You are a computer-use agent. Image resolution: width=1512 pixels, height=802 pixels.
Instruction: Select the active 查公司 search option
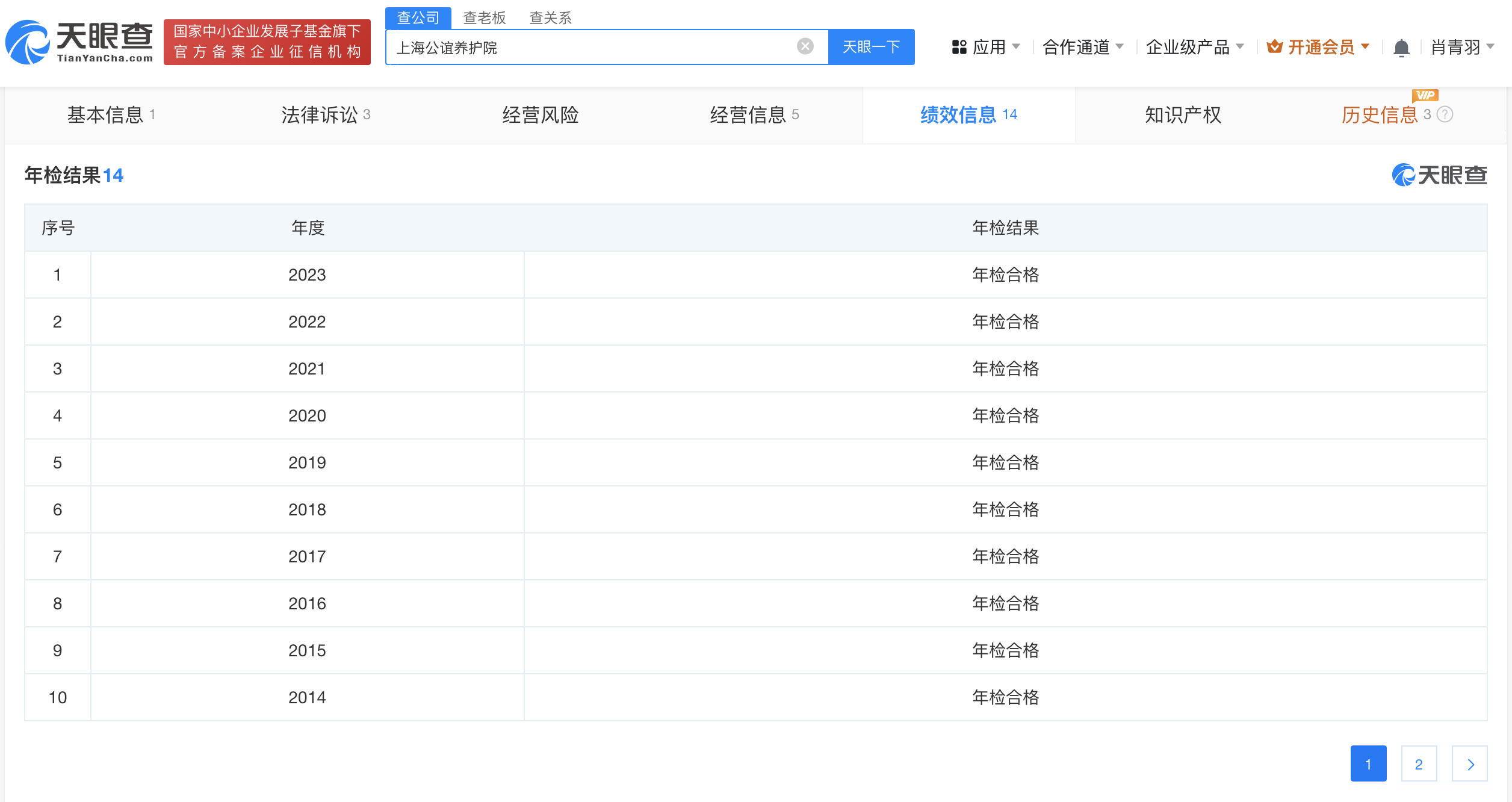(x=418, y=18)
